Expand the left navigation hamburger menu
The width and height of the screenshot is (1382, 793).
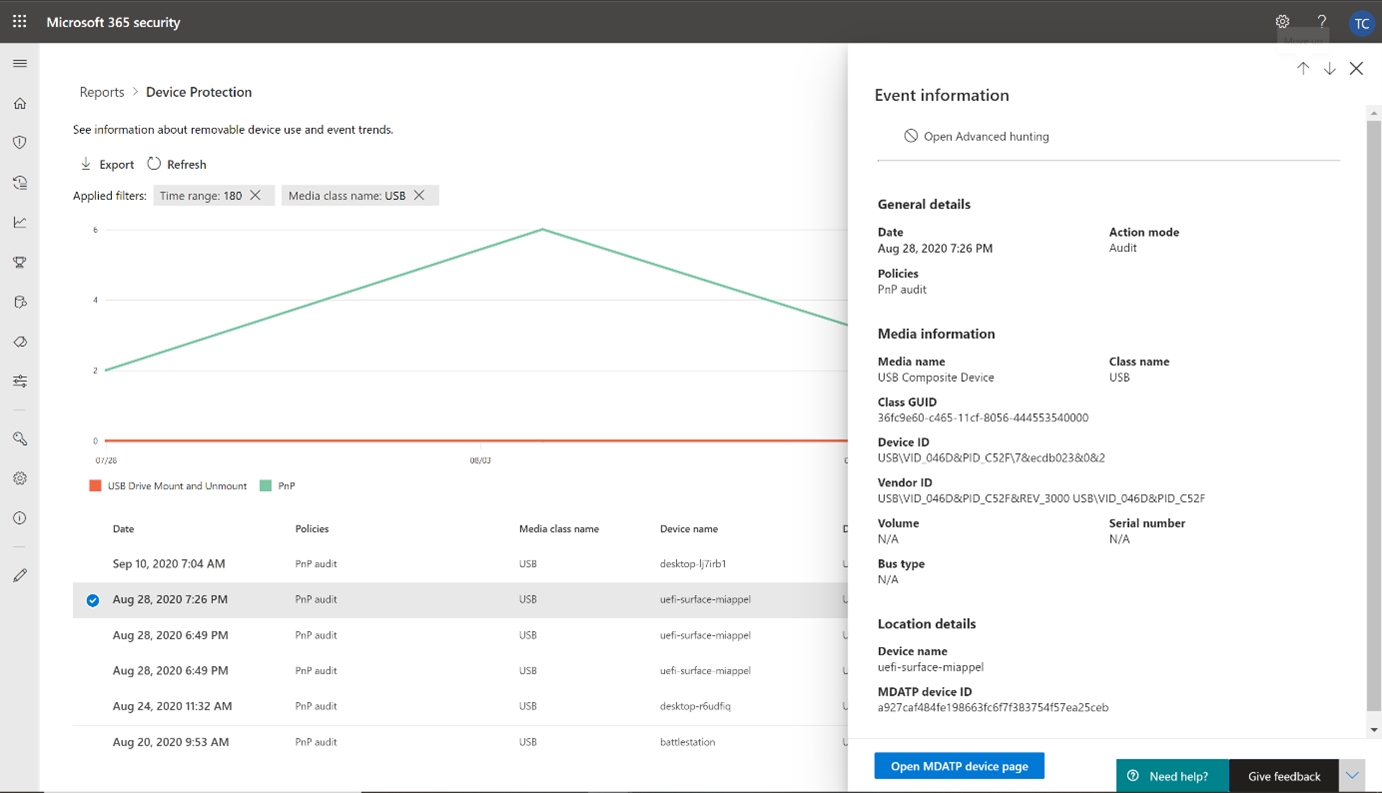[x=20, y=63]
